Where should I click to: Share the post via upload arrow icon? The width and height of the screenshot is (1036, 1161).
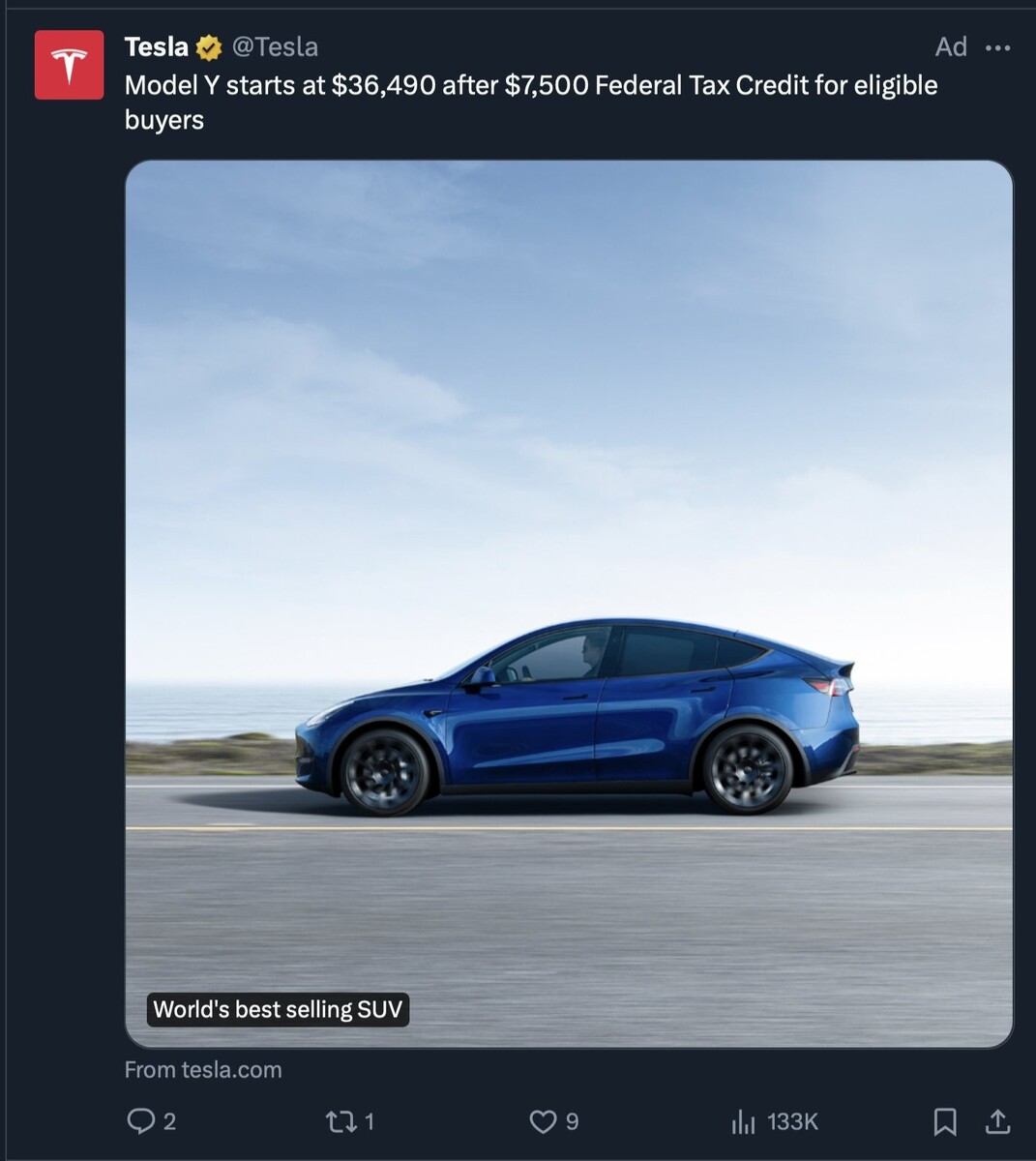pos(997,1121)
